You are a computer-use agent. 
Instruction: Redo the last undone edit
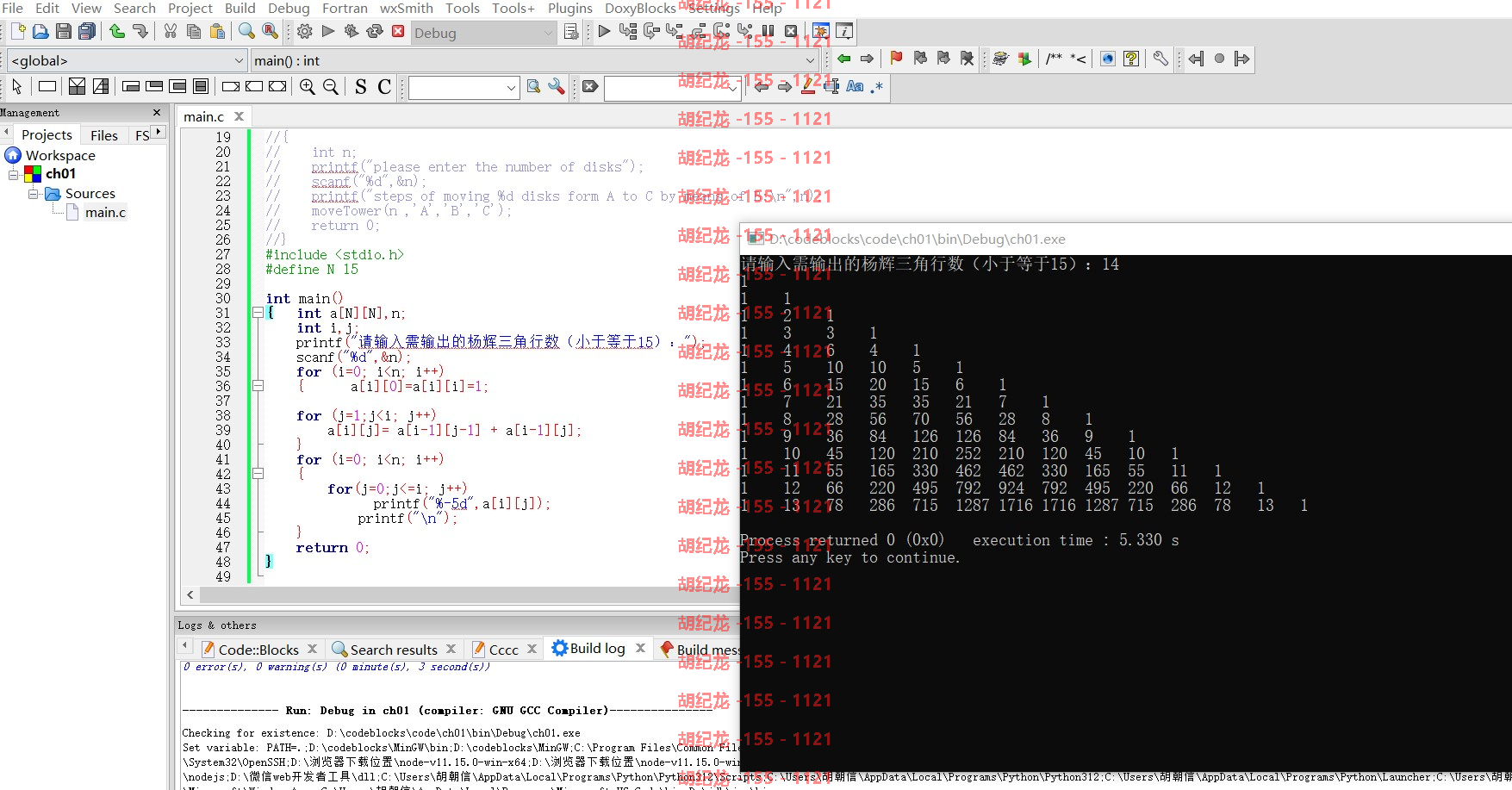coord(140,32)
